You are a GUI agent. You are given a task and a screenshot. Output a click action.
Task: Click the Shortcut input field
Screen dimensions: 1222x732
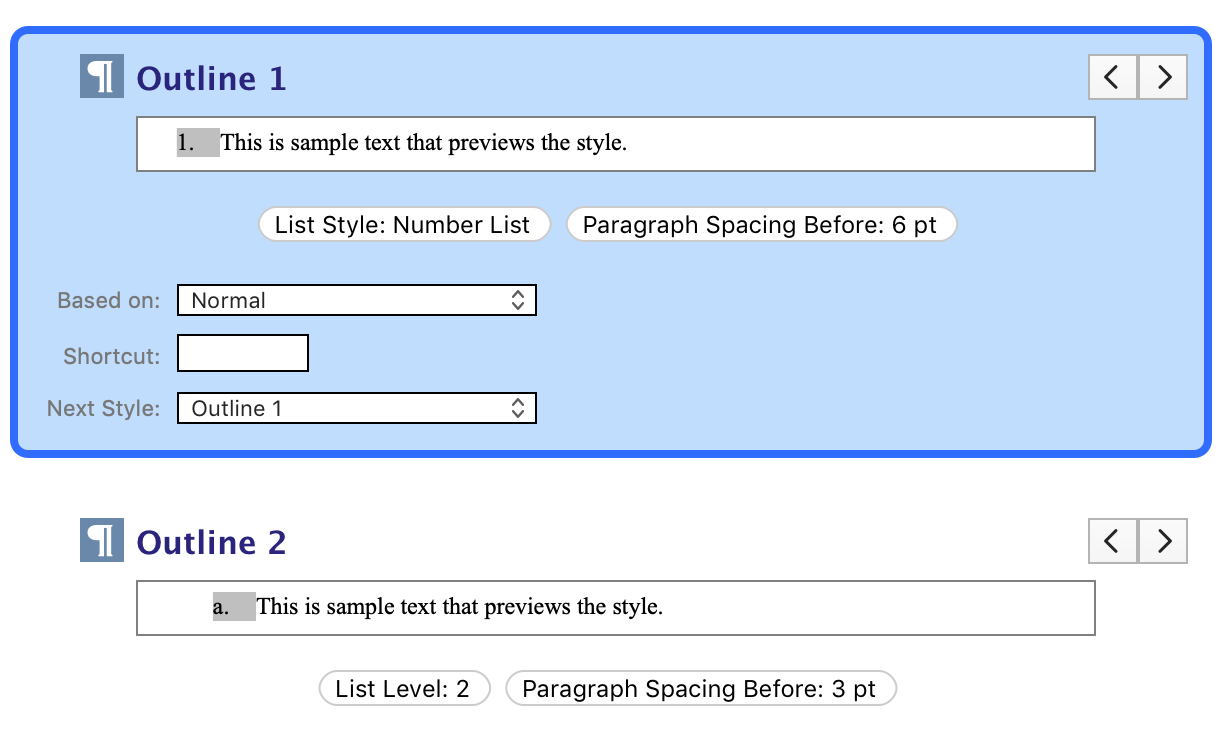243,353
